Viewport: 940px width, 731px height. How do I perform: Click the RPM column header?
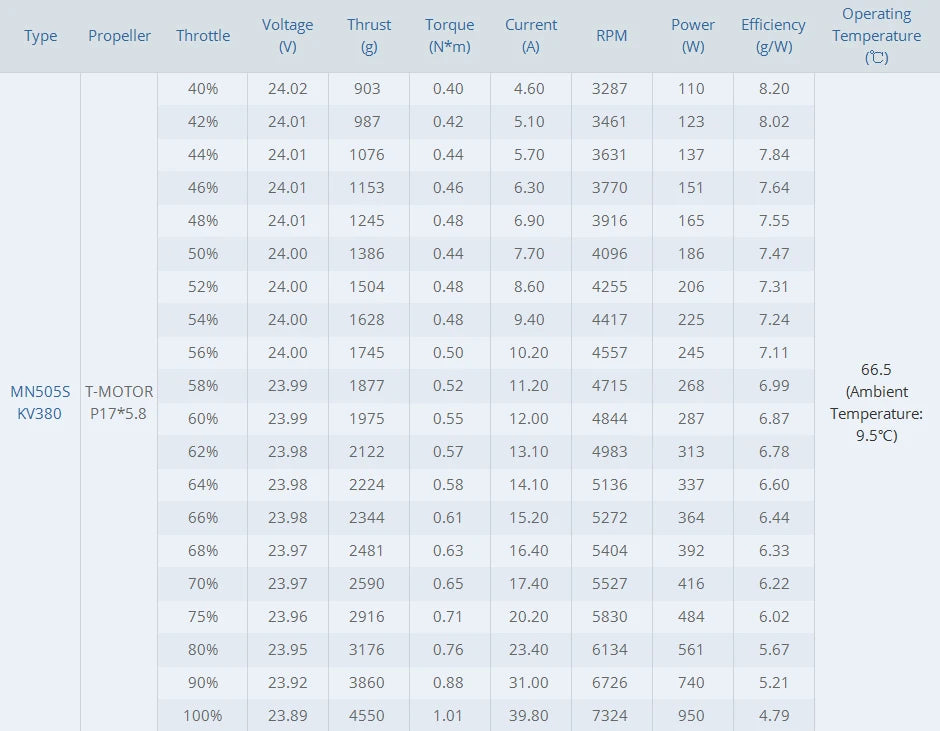(611, 36)
